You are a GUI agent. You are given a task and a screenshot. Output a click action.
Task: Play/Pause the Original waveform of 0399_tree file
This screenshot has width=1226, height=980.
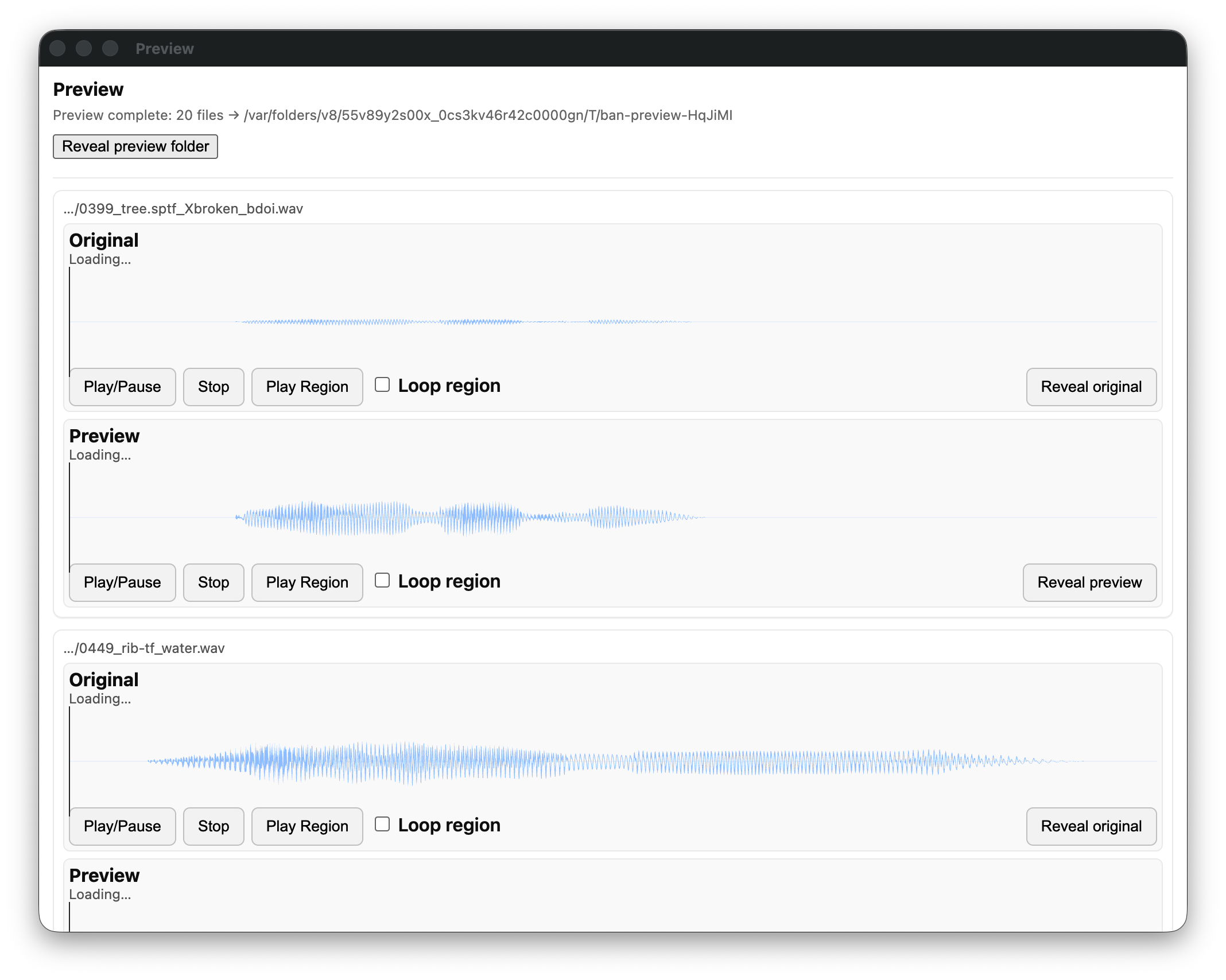[122, 387]
